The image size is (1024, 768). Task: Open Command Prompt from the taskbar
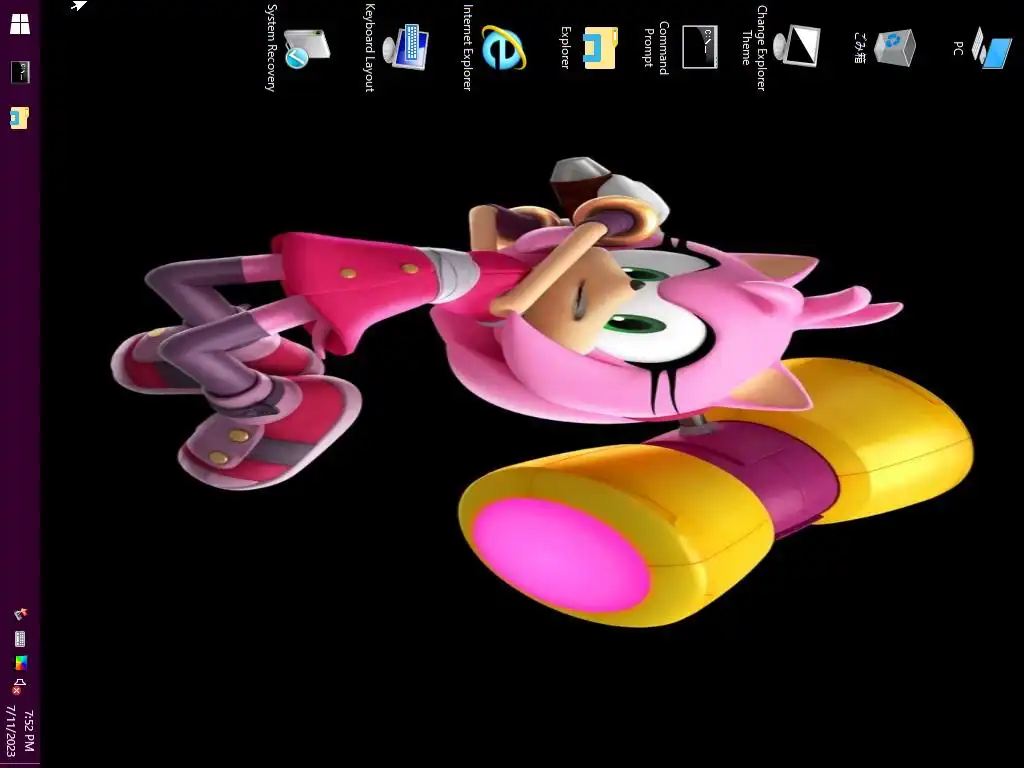[20, 72]
